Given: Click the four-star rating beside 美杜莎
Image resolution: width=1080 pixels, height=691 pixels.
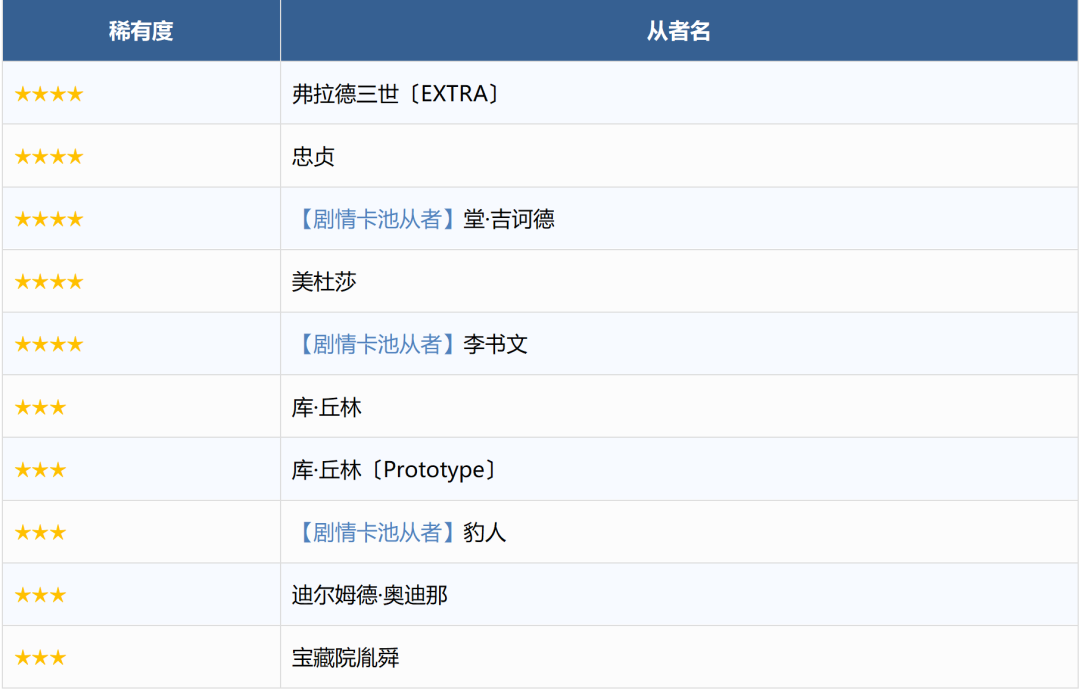Looking at the screenshot, I should tap(49, 282).
